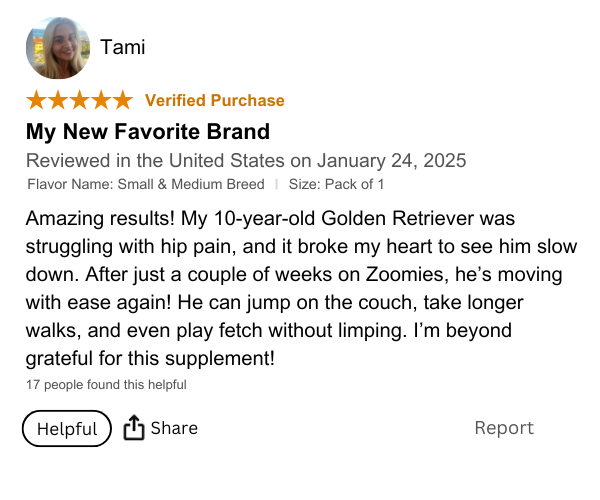600x500 pixels.
Task: Click the Flavor Name Small & Medium Breed text
Action: 146,184
